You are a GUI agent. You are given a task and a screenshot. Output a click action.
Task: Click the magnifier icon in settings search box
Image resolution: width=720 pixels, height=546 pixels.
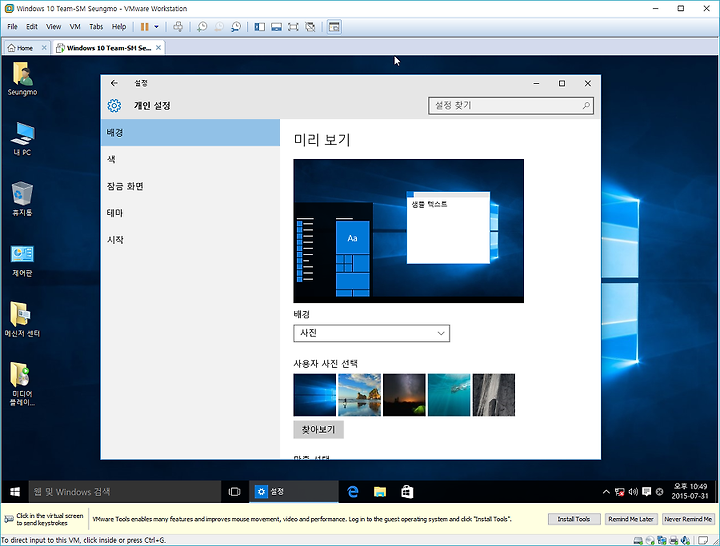[x=586, y=106]
